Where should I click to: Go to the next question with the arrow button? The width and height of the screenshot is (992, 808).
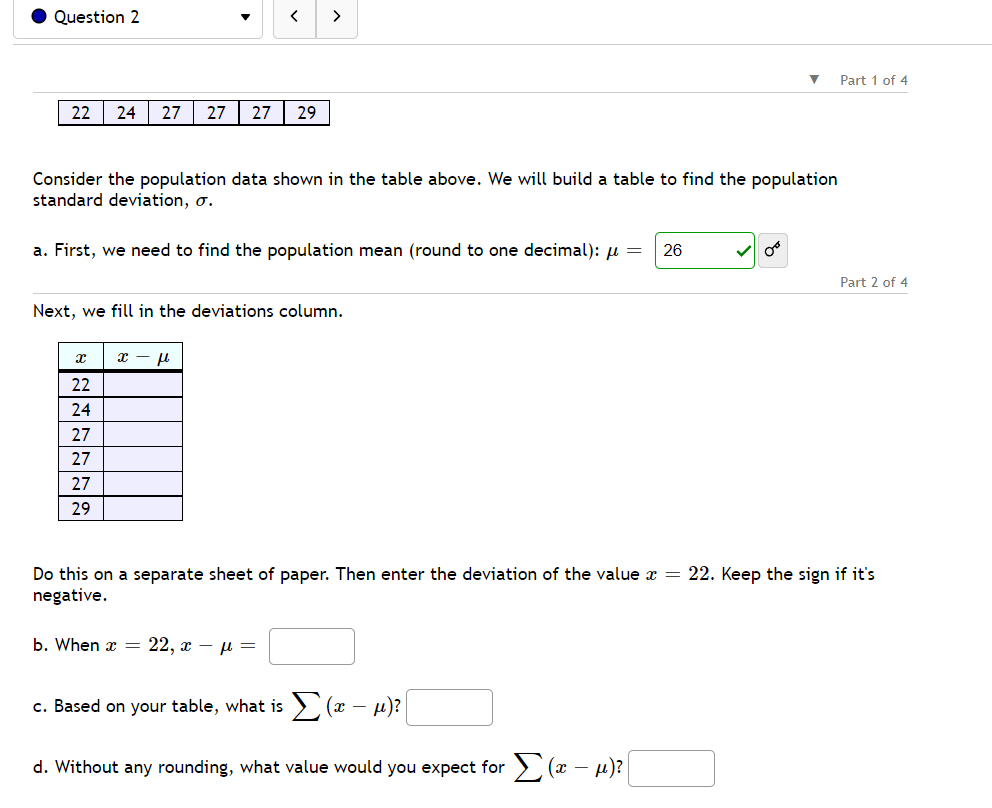337,17
